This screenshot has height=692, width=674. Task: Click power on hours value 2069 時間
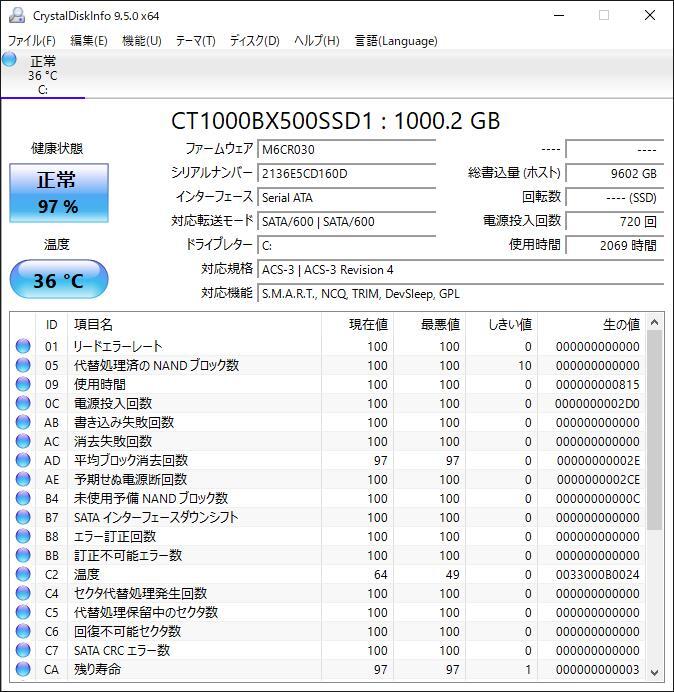(x=614, y=245)
